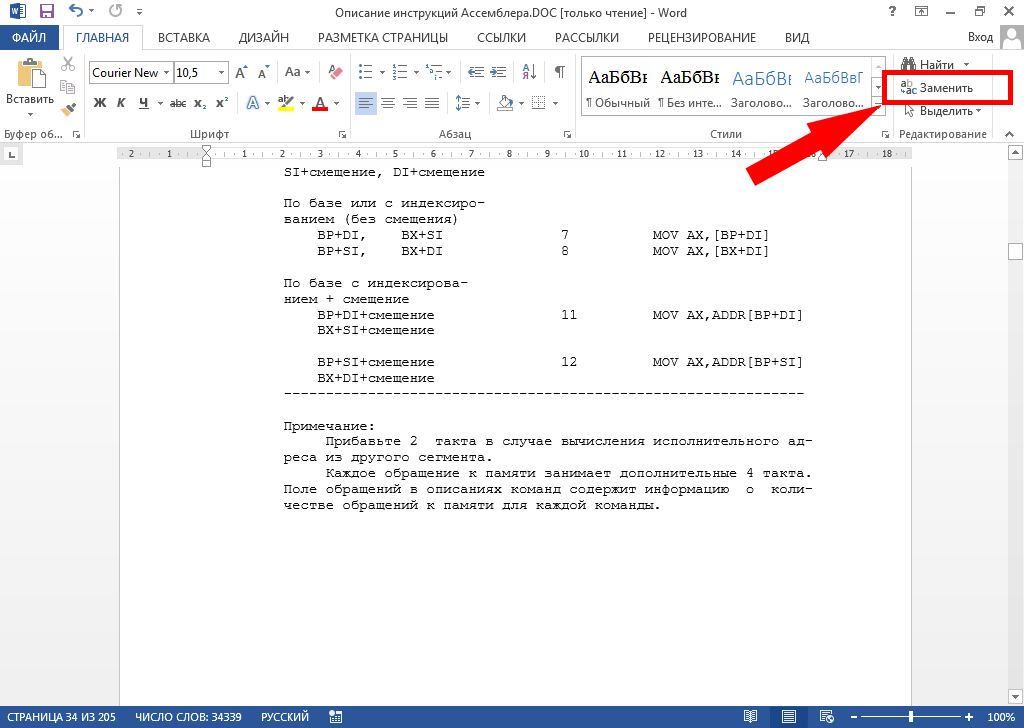Expand the Выделить dropdown menu

943,110
